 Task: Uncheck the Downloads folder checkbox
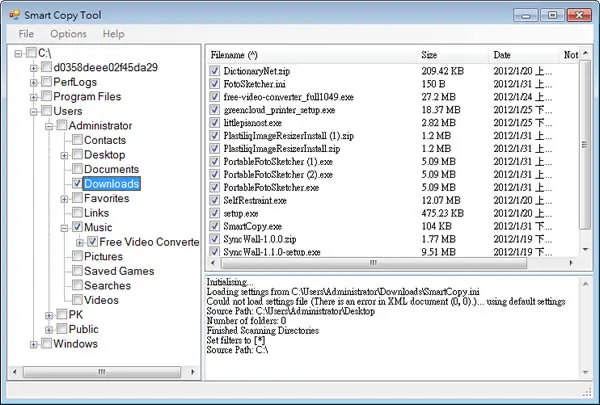[x=77, y=183]
